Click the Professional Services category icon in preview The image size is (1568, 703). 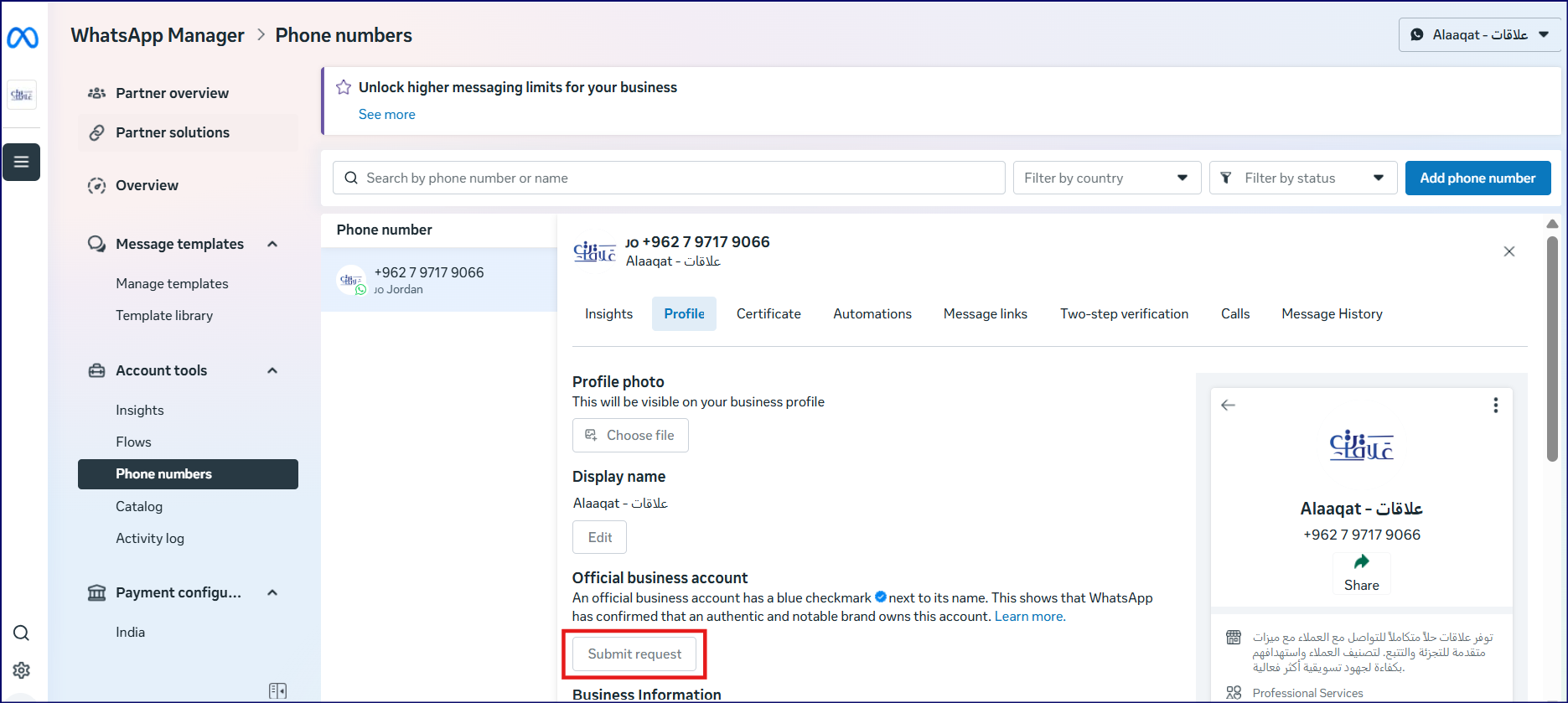[x=1234, y=693]
